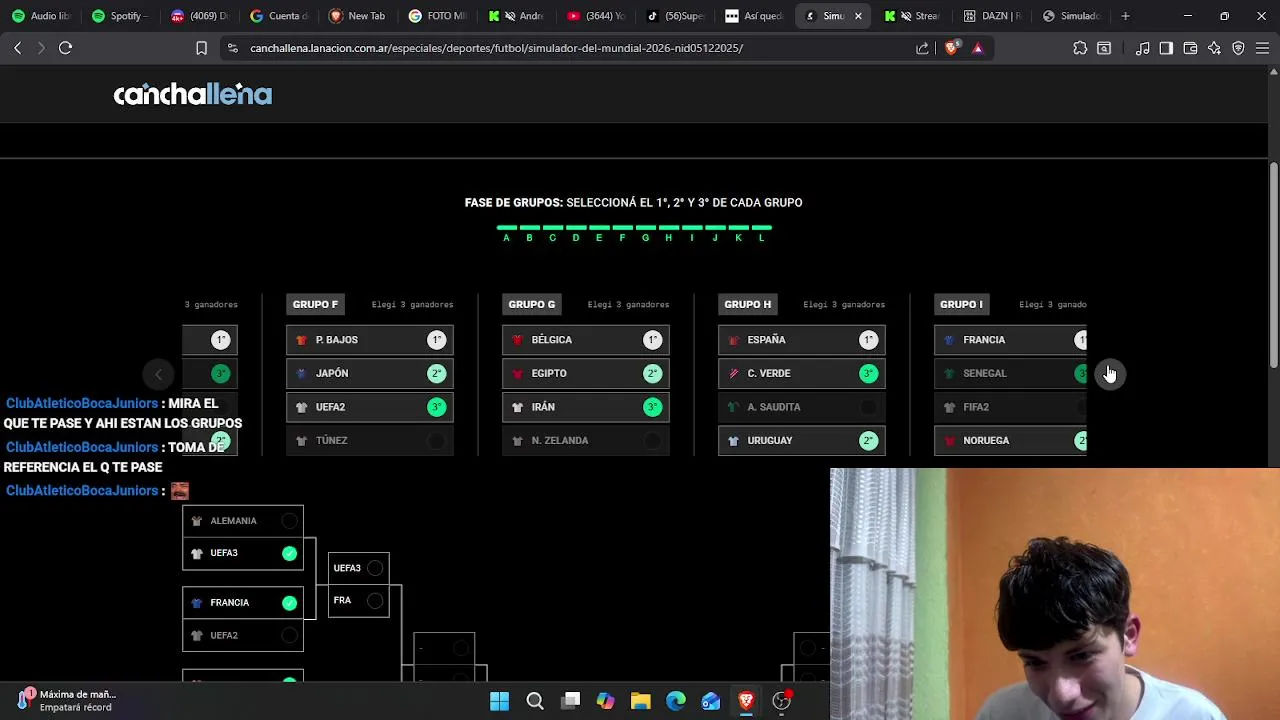This screenshot has height=720, width=1280.
Task: Open the tab search icon next to Extensions
Action: [1104, 48]
